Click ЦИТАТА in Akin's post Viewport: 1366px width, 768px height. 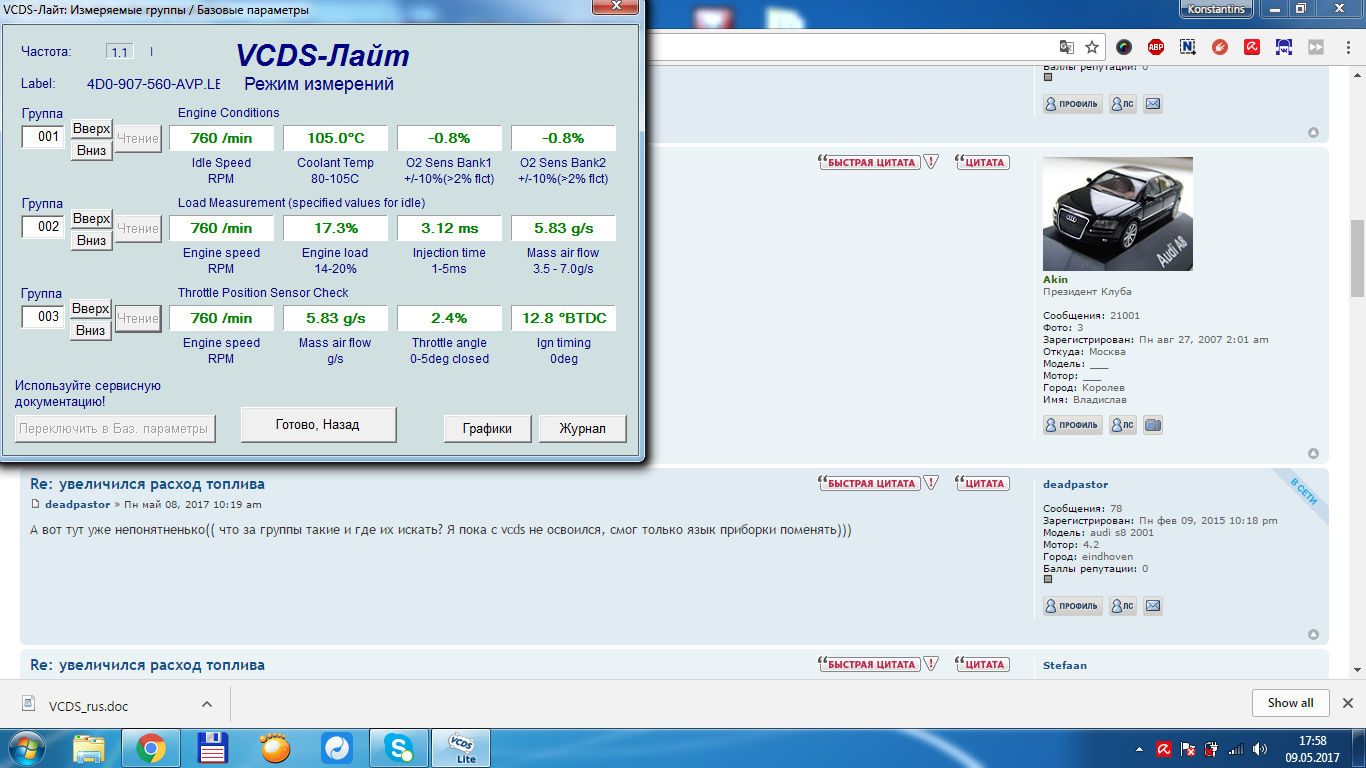[x=982, y=162]
